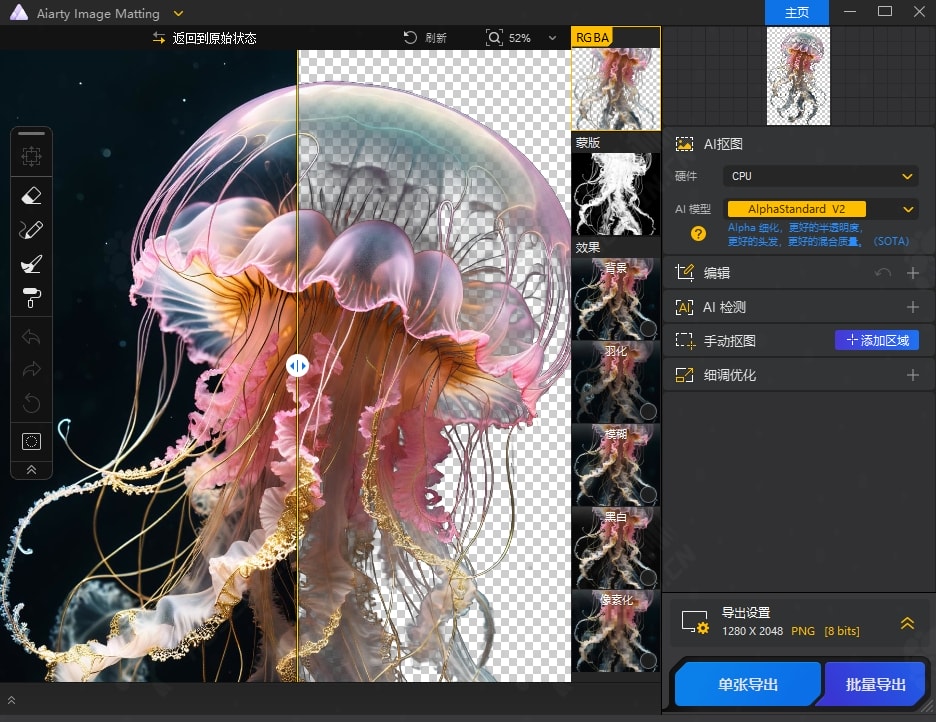Click the before/after comparison slider handle
Screen dimensions: 936x722
click(297, 366)
